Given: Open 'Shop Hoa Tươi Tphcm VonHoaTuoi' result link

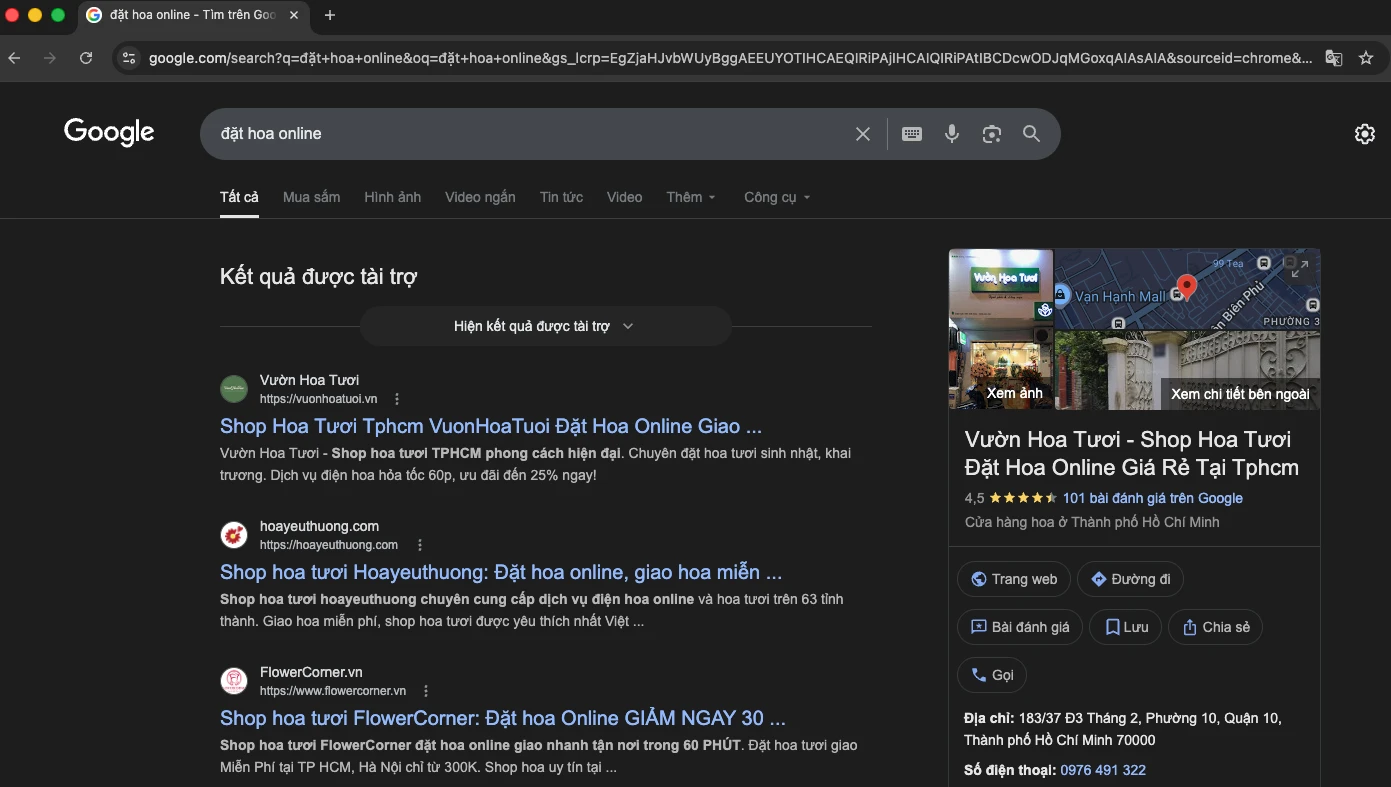Looking at the screenshot, I should [491, 426].
